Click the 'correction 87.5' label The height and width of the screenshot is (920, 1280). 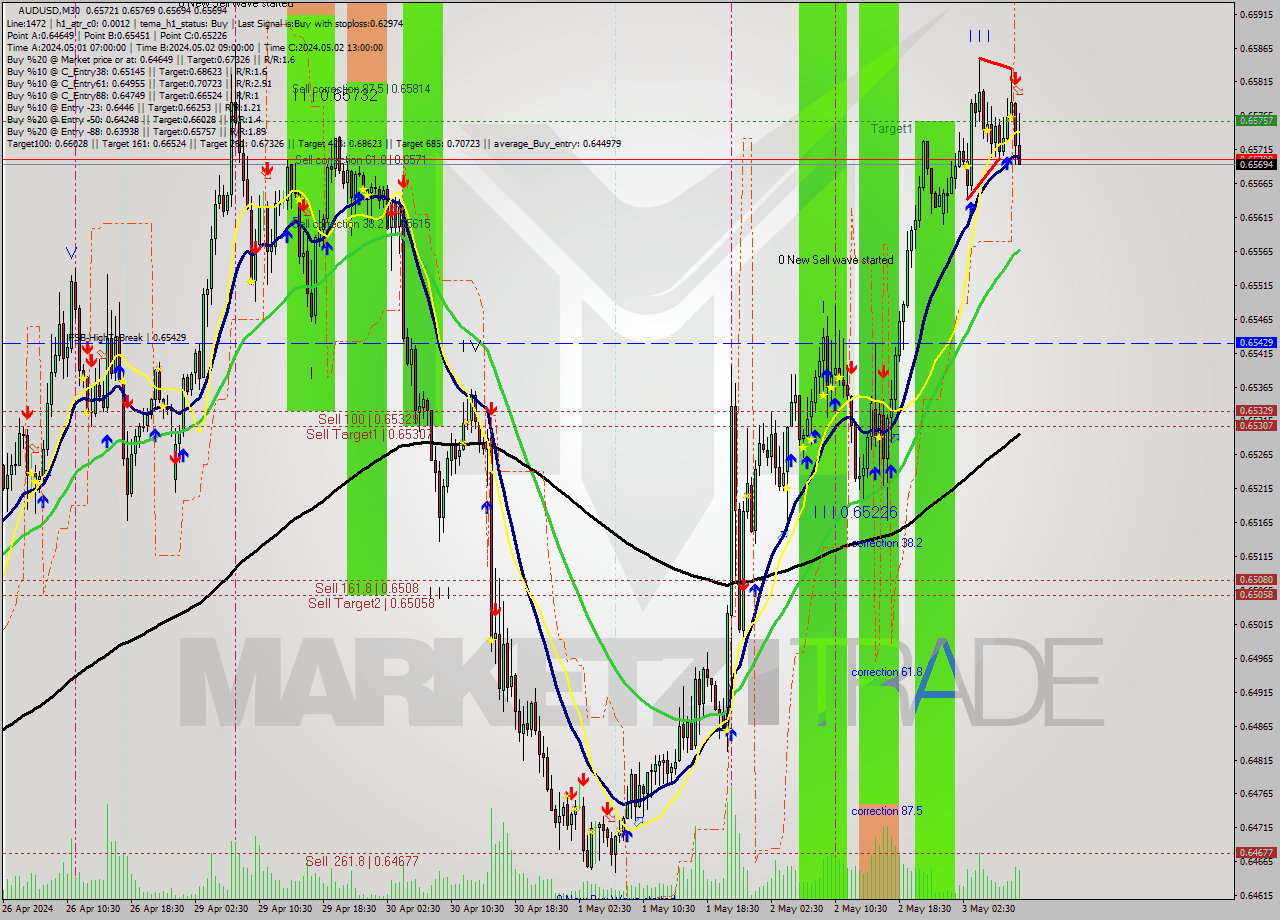[x=886, y=811]
